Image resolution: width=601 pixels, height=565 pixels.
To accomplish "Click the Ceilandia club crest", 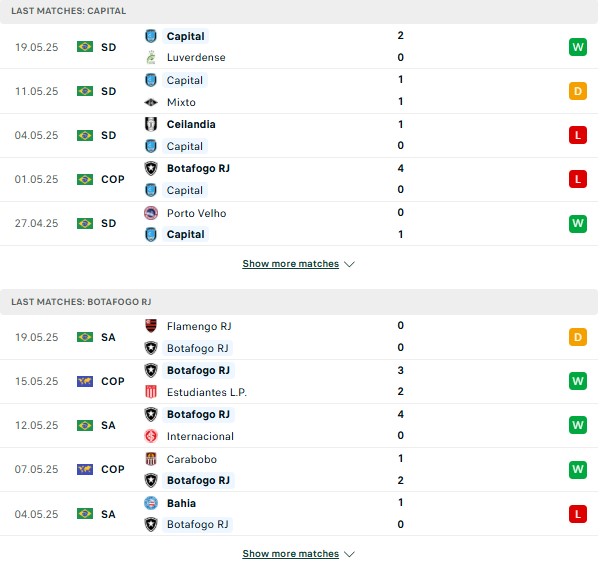I will coord(151,124).
